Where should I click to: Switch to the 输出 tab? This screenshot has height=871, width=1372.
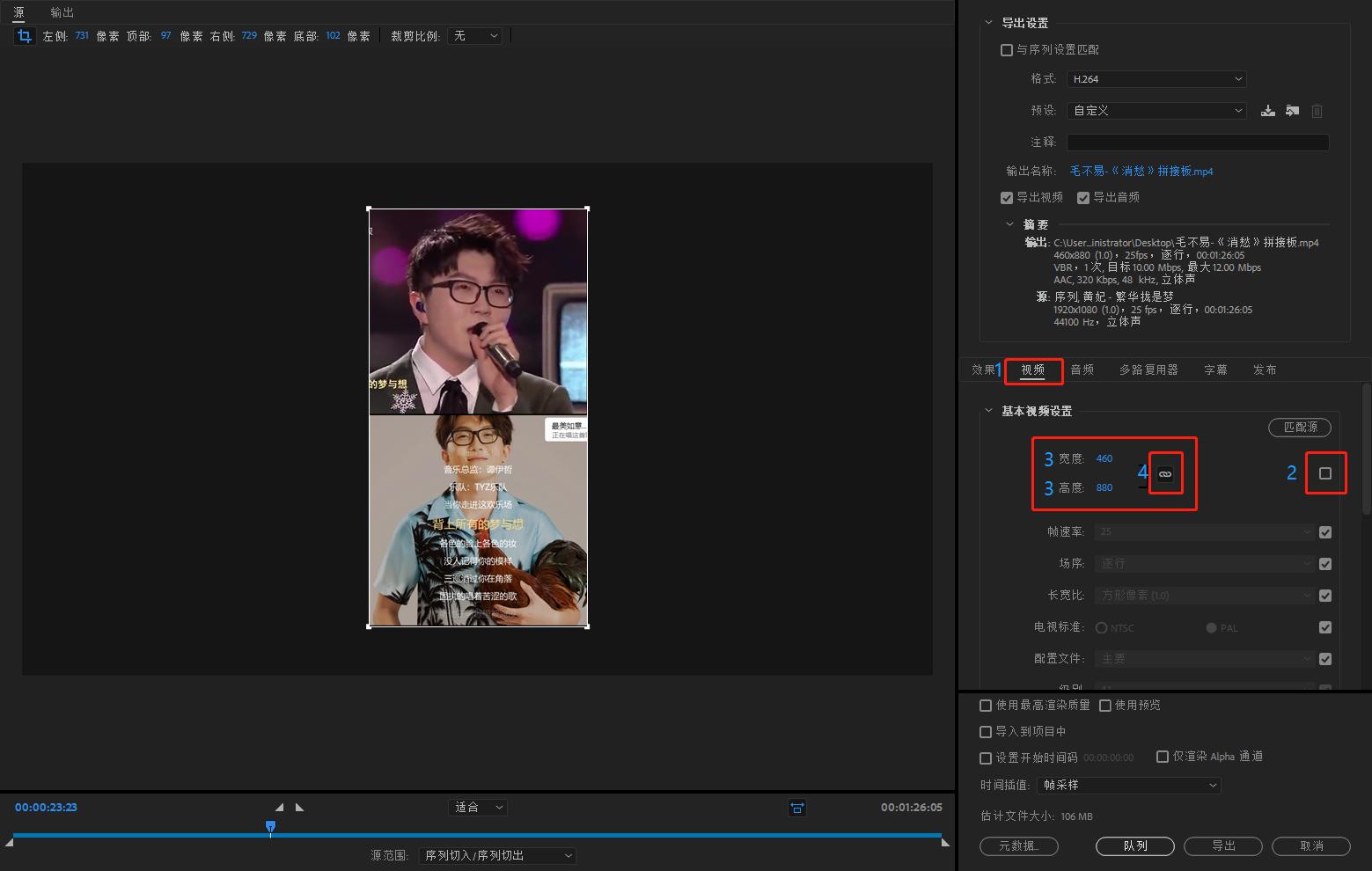point(62,12)
